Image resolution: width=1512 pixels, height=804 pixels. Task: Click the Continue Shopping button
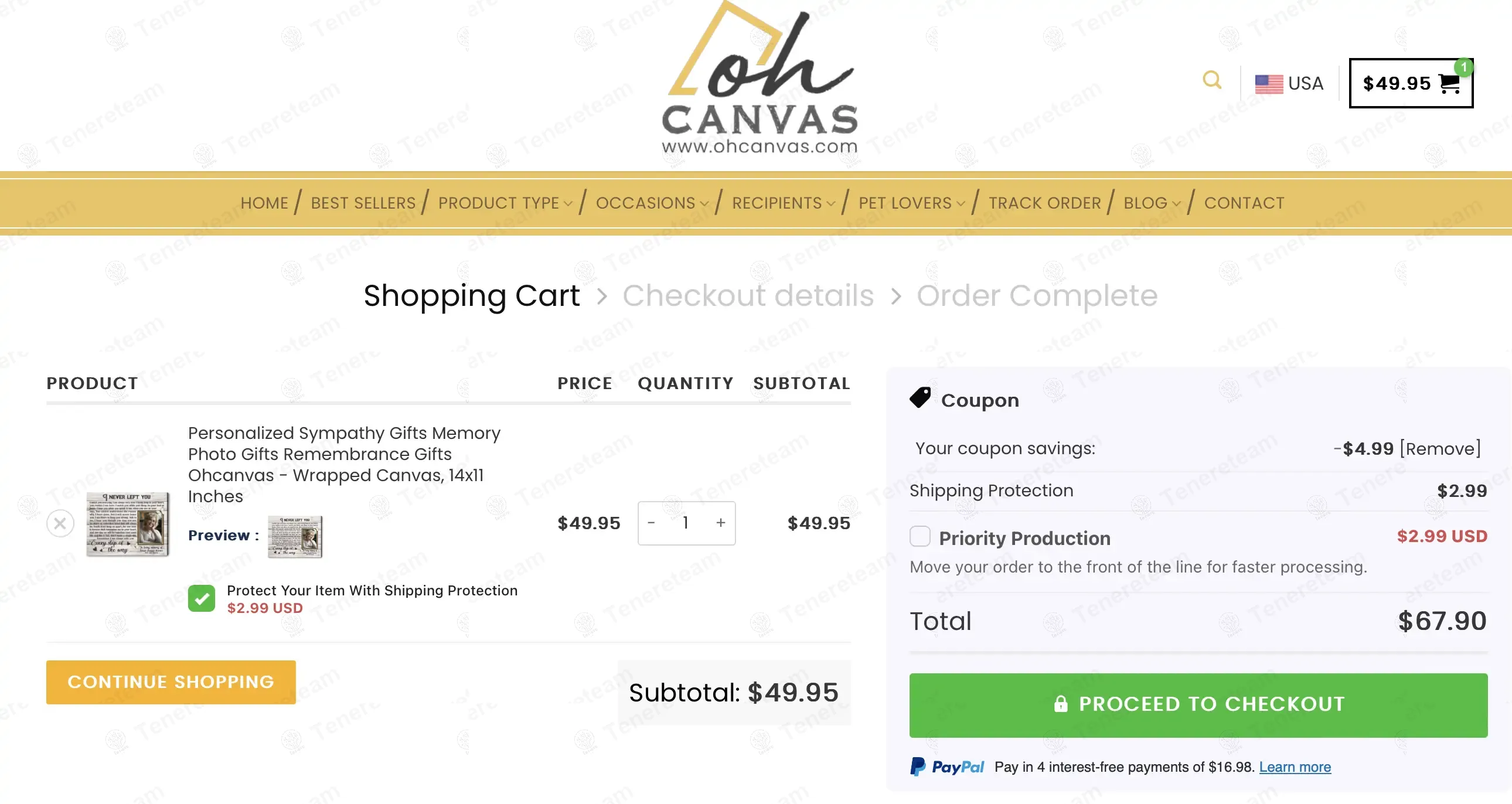tap(171, 682)
